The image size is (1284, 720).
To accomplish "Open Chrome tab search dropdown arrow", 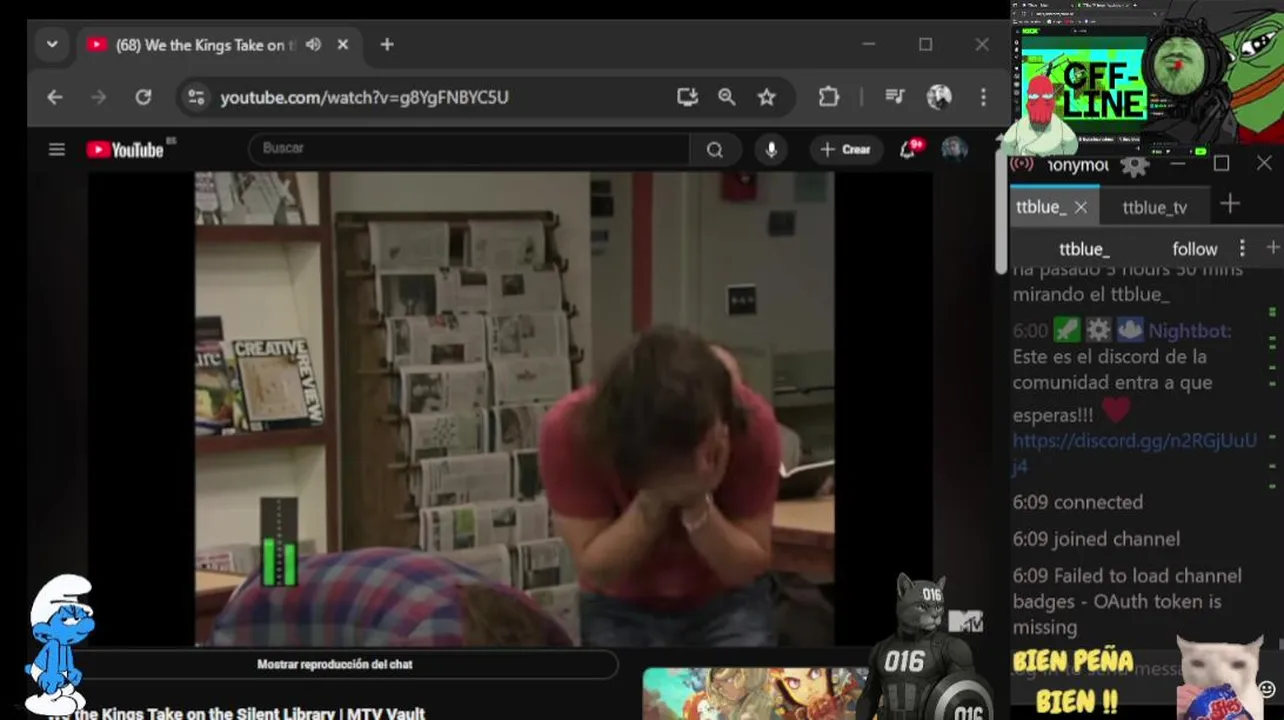I will [52, 45].
